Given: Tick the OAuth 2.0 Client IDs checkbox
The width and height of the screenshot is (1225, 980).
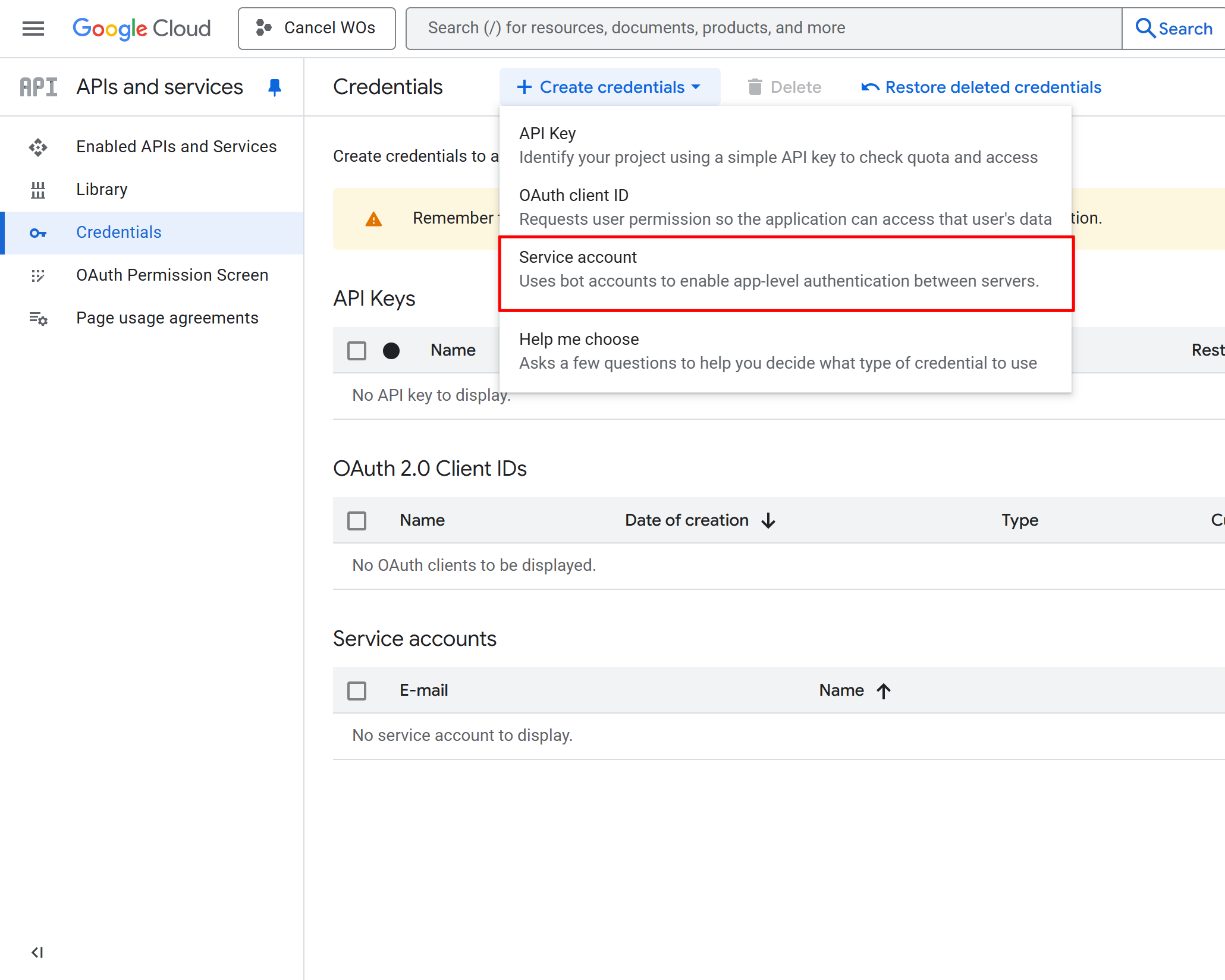Looking at the screenshot, I should tap(357, 521).
